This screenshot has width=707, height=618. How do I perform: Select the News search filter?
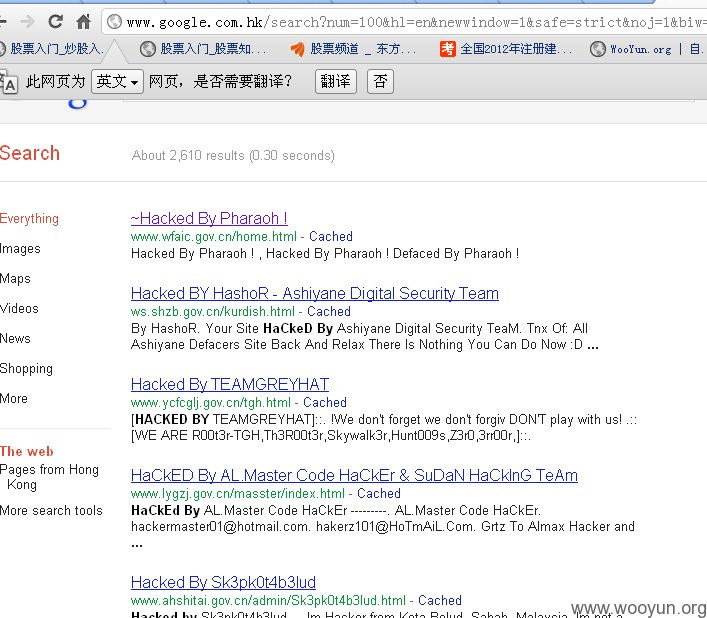tap(15, 338)
